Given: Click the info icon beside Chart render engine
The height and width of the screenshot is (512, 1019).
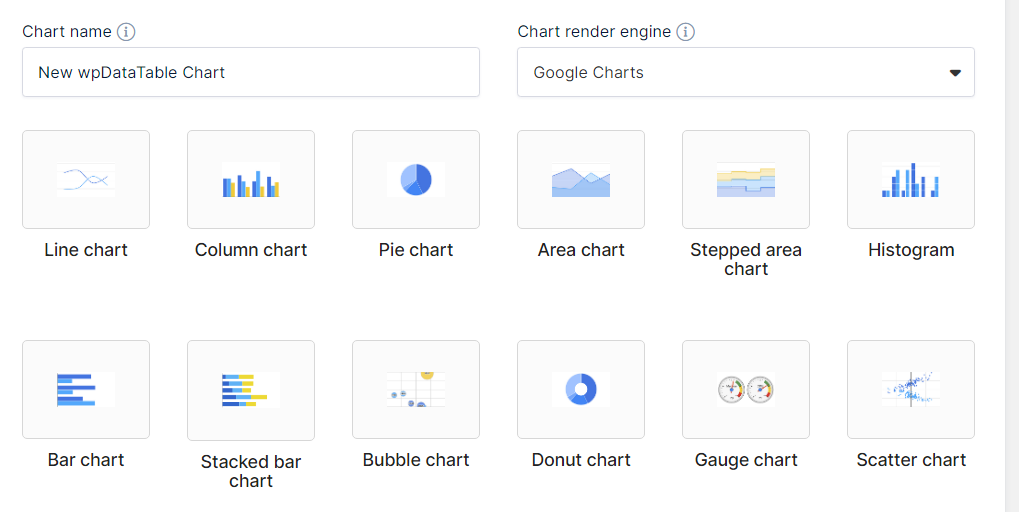Looking at the screenshot, I should (x=686, y=31).
